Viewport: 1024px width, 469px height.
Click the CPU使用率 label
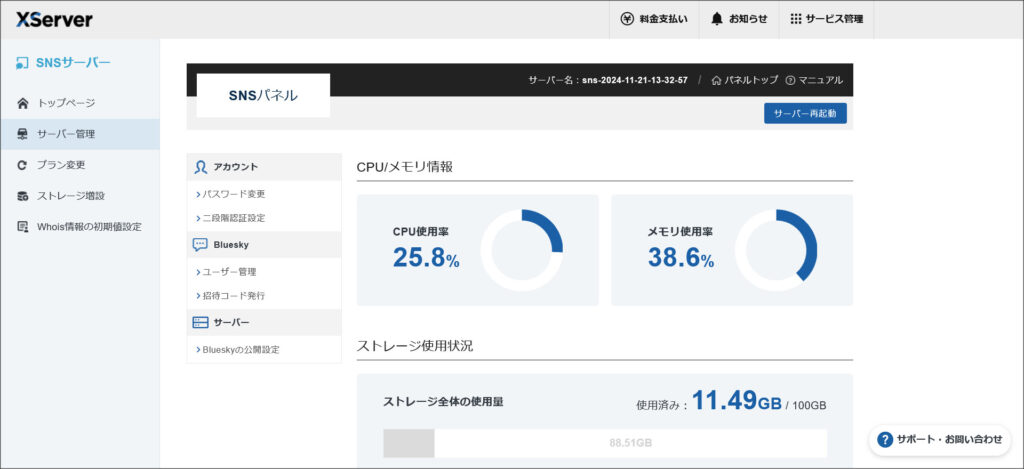pyautogui.click(x=421, y=231)
